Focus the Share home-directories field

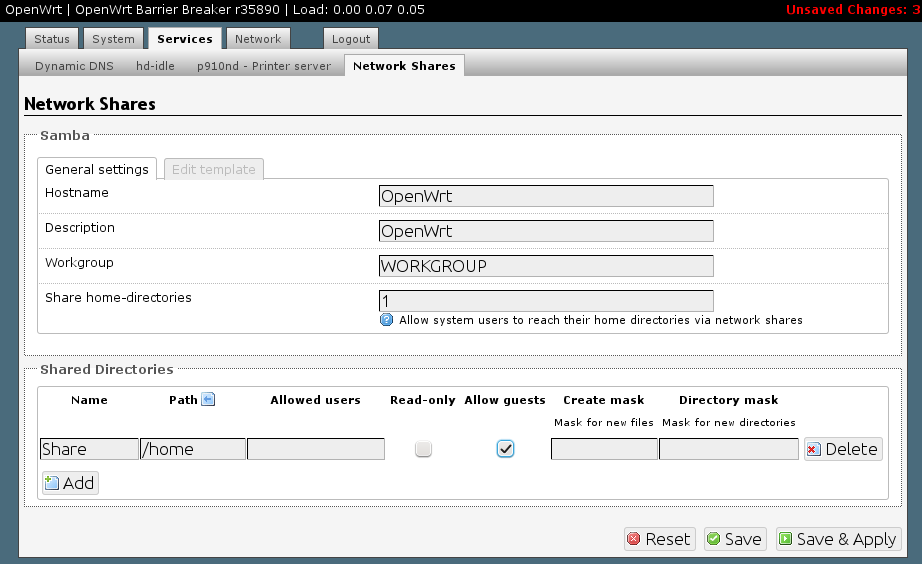point(546,301)
